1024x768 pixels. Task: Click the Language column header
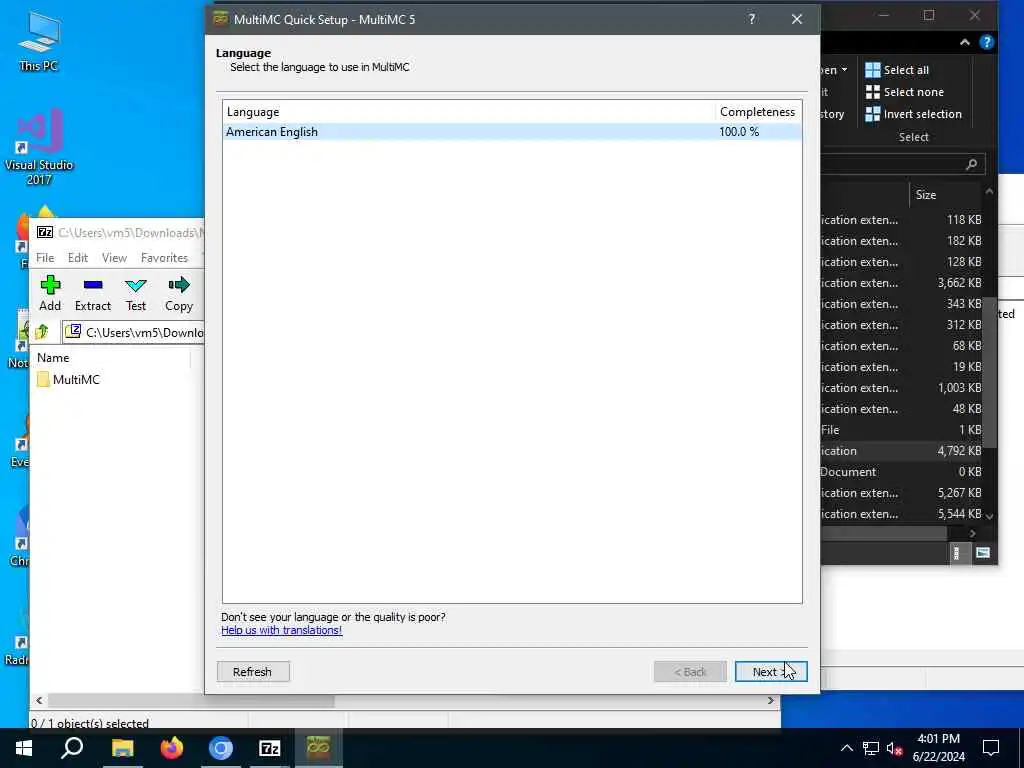(x=468, y=112)
